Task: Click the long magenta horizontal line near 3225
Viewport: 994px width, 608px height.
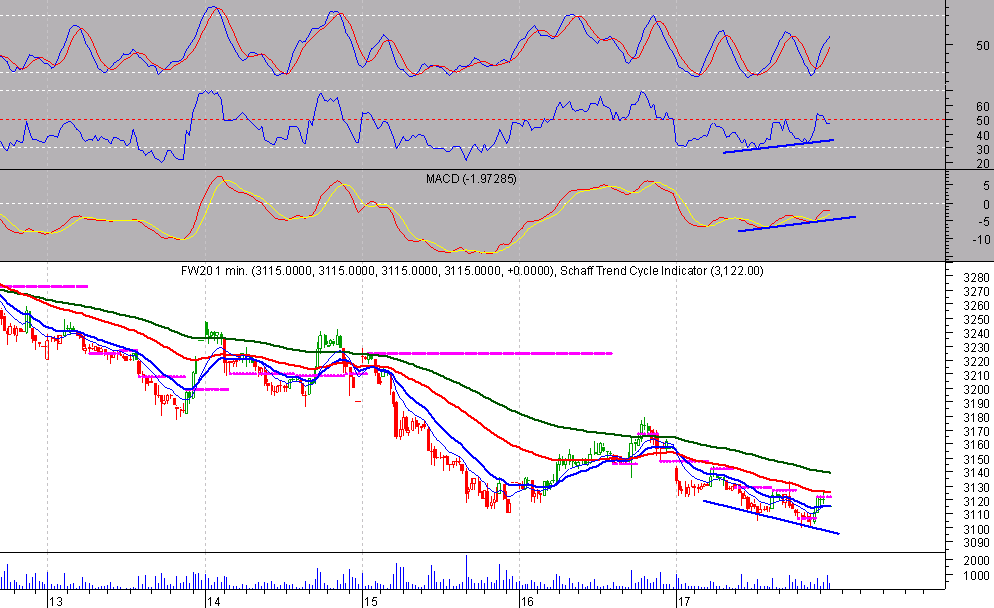Action: (490, 353)
